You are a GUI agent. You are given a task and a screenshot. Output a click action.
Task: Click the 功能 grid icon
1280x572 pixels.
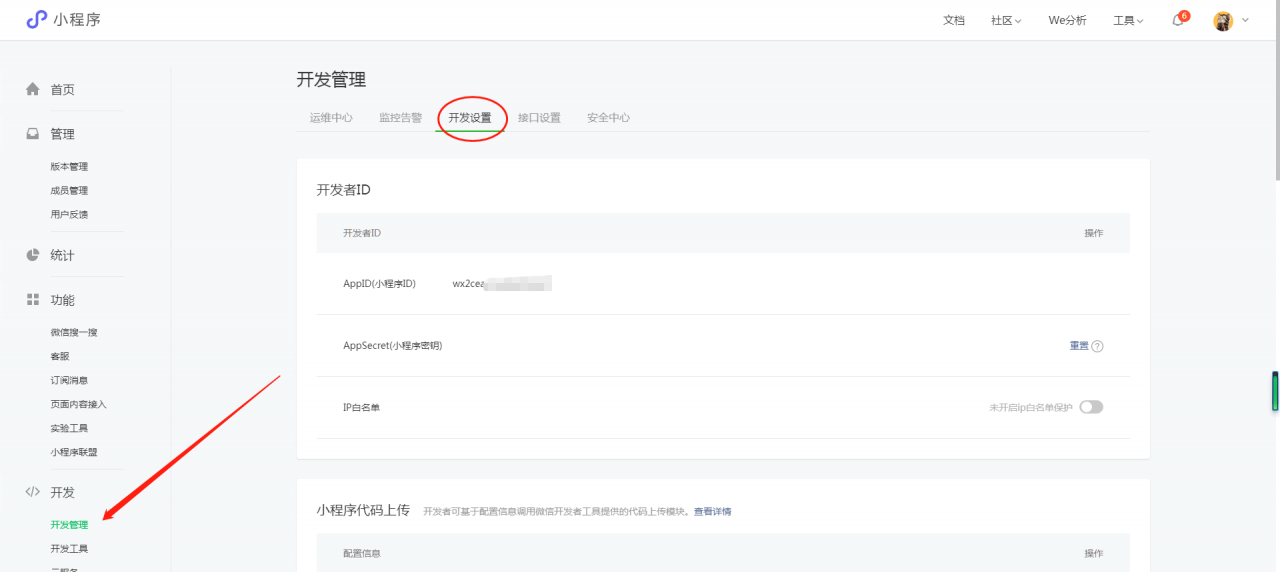pyautogui.click(x=33, y=300)
